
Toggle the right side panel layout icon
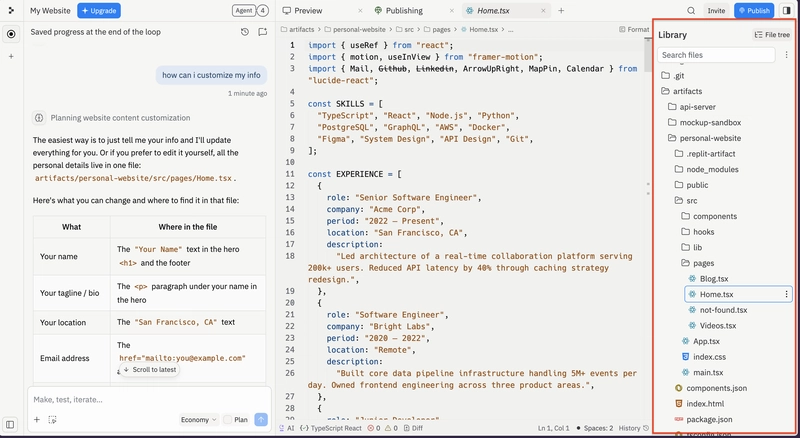(x=787, y=11)
